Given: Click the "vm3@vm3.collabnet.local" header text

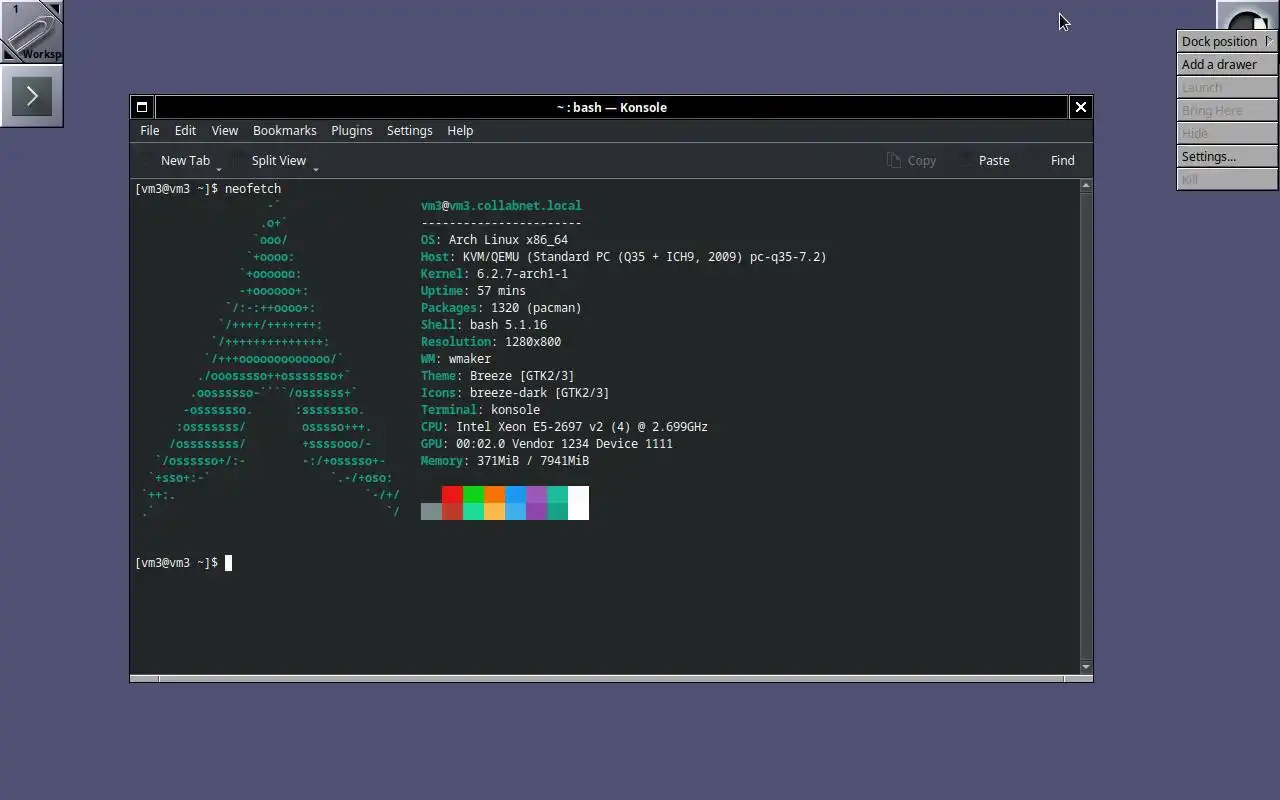Looking at the screenshot, I should pyautogui.click(x=501, y=206).
